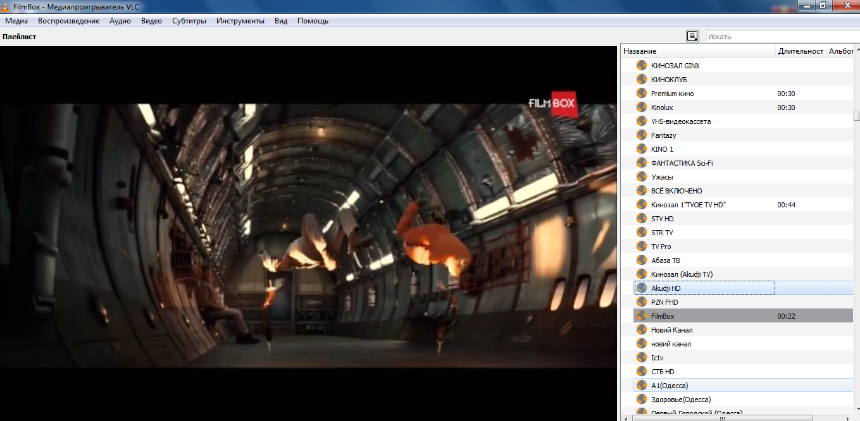The width and height of the screenshot is (860, 421).
Task: Click the stream icon beside Ictv
Action: [641, 358]
